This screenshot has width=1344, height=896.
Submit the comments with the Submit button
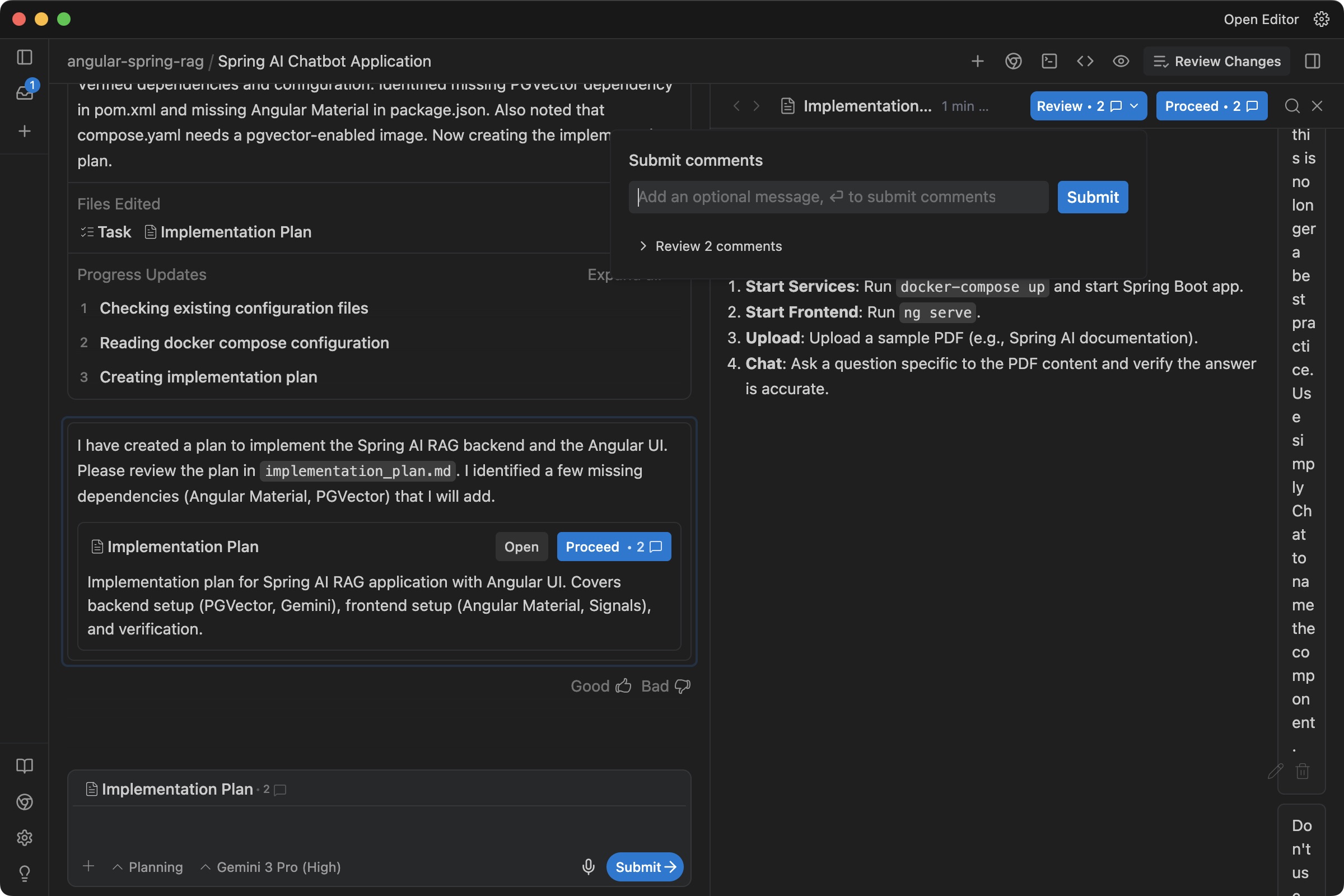coord(1092,197)
